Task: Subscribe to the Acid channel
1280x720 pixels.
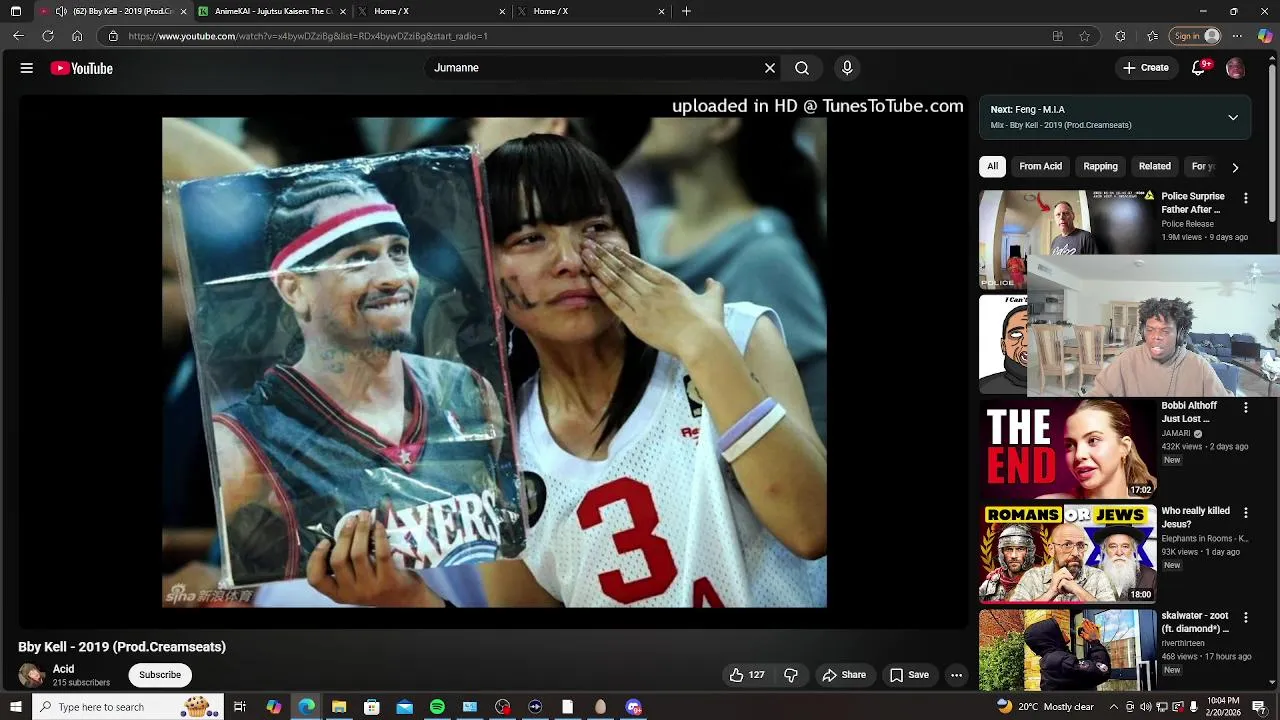Action: [x=160, y=675]
